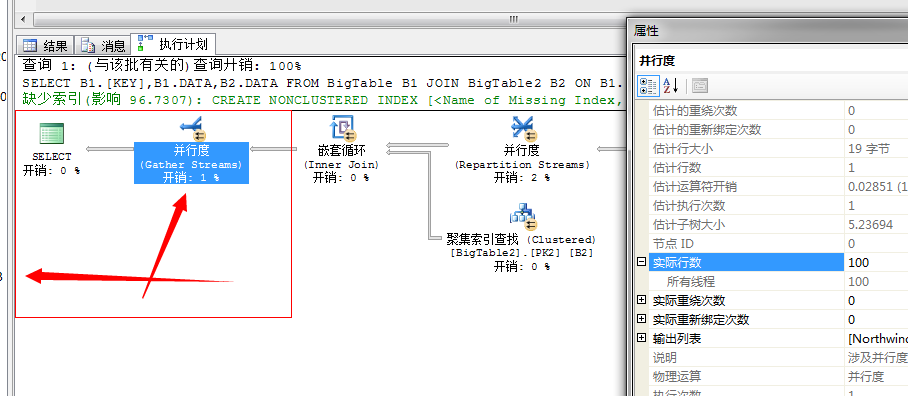Switch to the 执行计划 tab

pos(173,44)
